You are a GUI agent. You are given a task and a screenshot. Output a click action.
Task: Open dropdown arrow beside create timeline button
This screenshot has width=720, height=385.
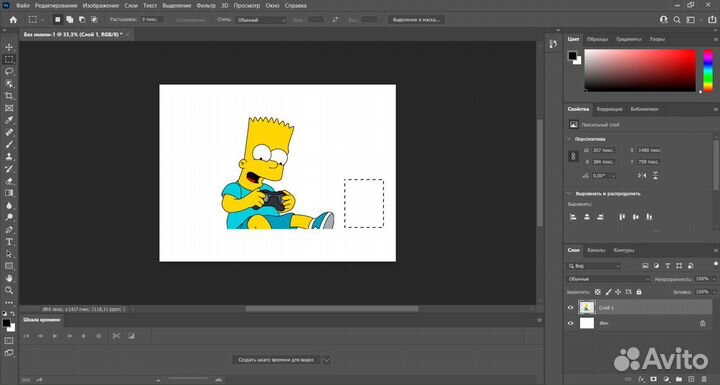tap(326, 360)
